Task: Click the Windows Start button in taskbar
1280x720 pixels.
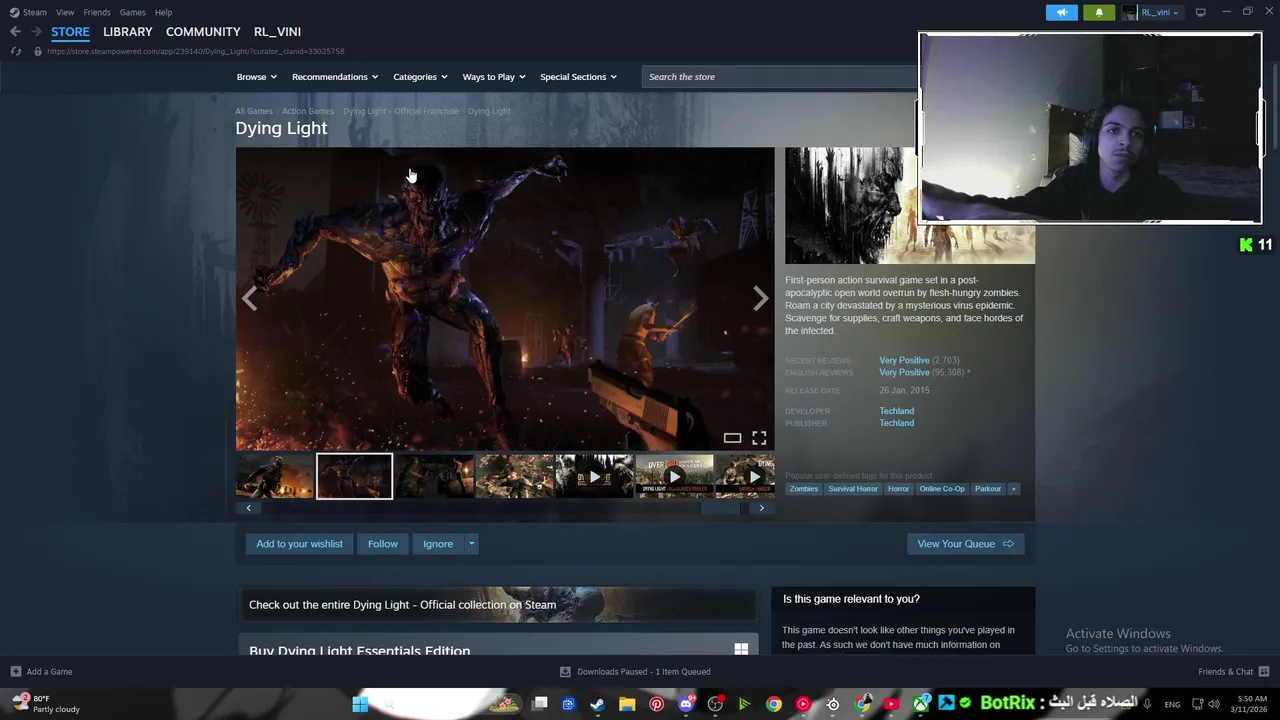Action: tap(360, 704)
